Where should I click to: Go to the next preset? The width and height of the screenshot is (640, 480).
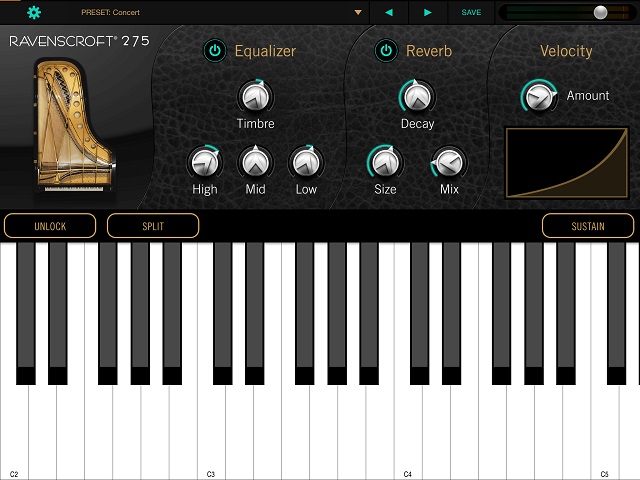(427, 13)
